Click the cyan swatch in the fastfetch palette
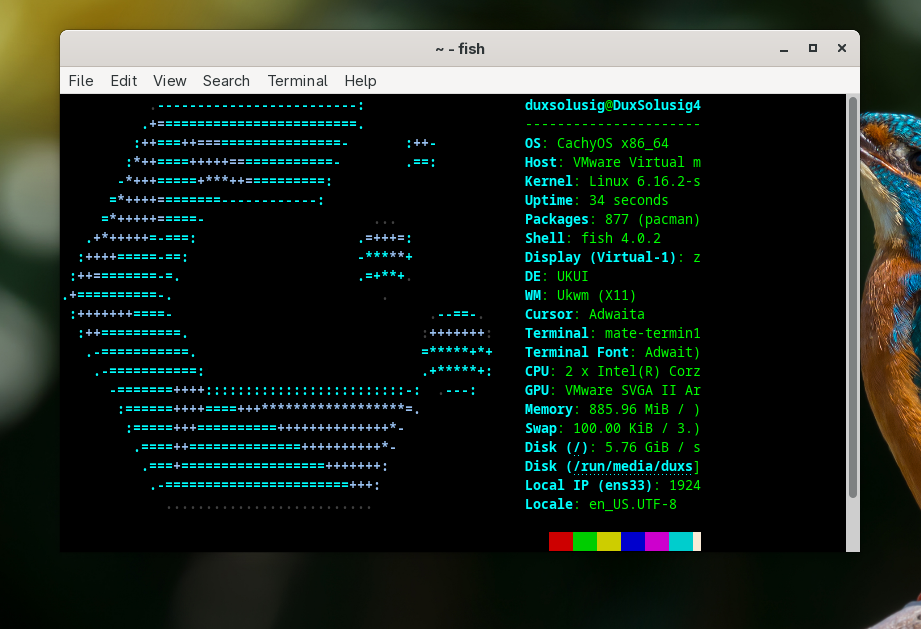The image size is (921, 629). point(680,540)
